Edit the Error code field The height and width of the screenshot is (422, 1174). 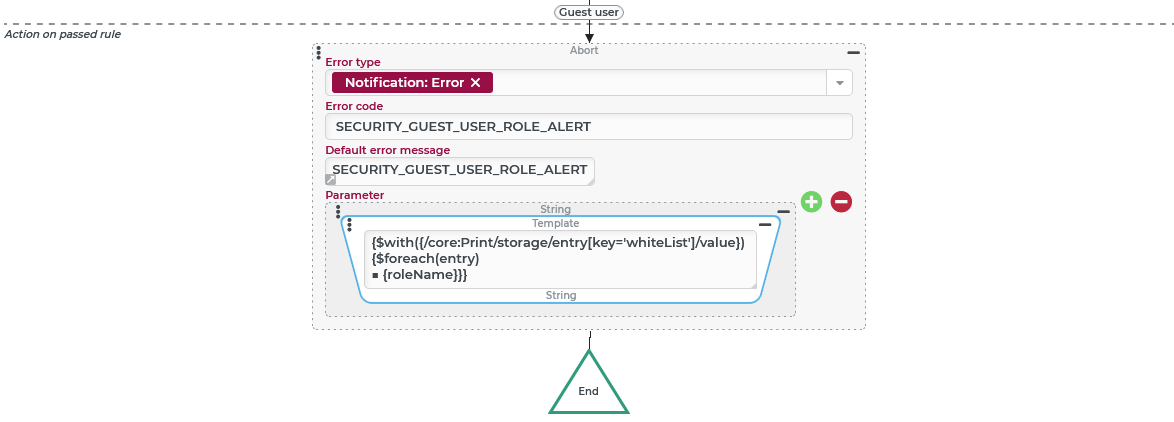pos(588,126)
